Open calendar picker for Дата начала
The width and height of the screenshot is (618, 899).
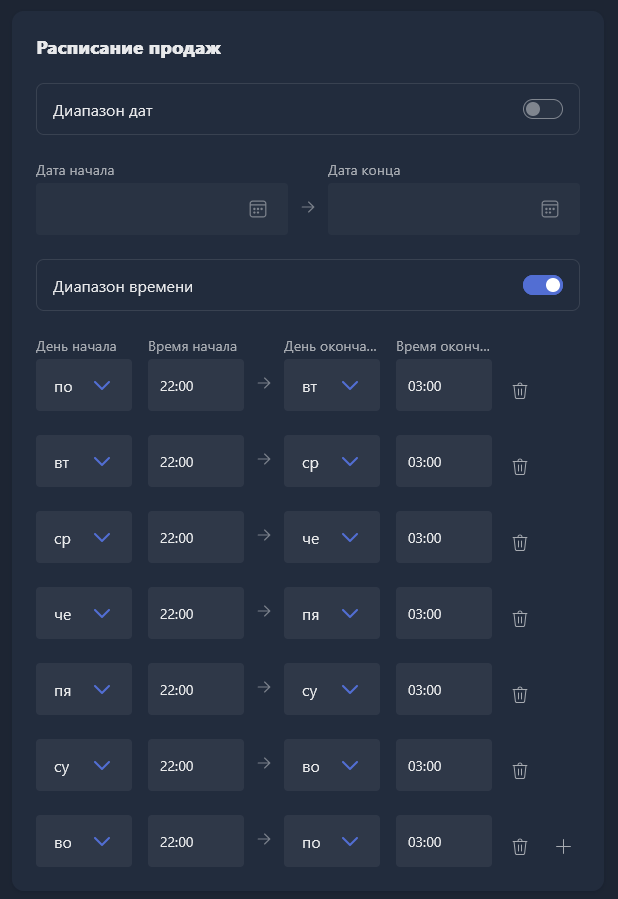pos(258,209)
